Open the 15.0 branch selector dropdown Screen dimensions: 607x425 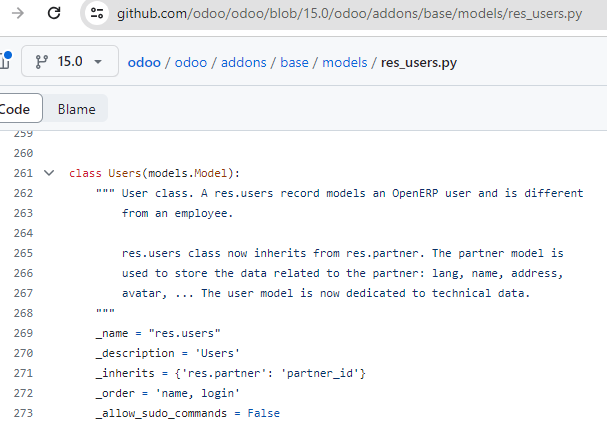tap(70, 61)
